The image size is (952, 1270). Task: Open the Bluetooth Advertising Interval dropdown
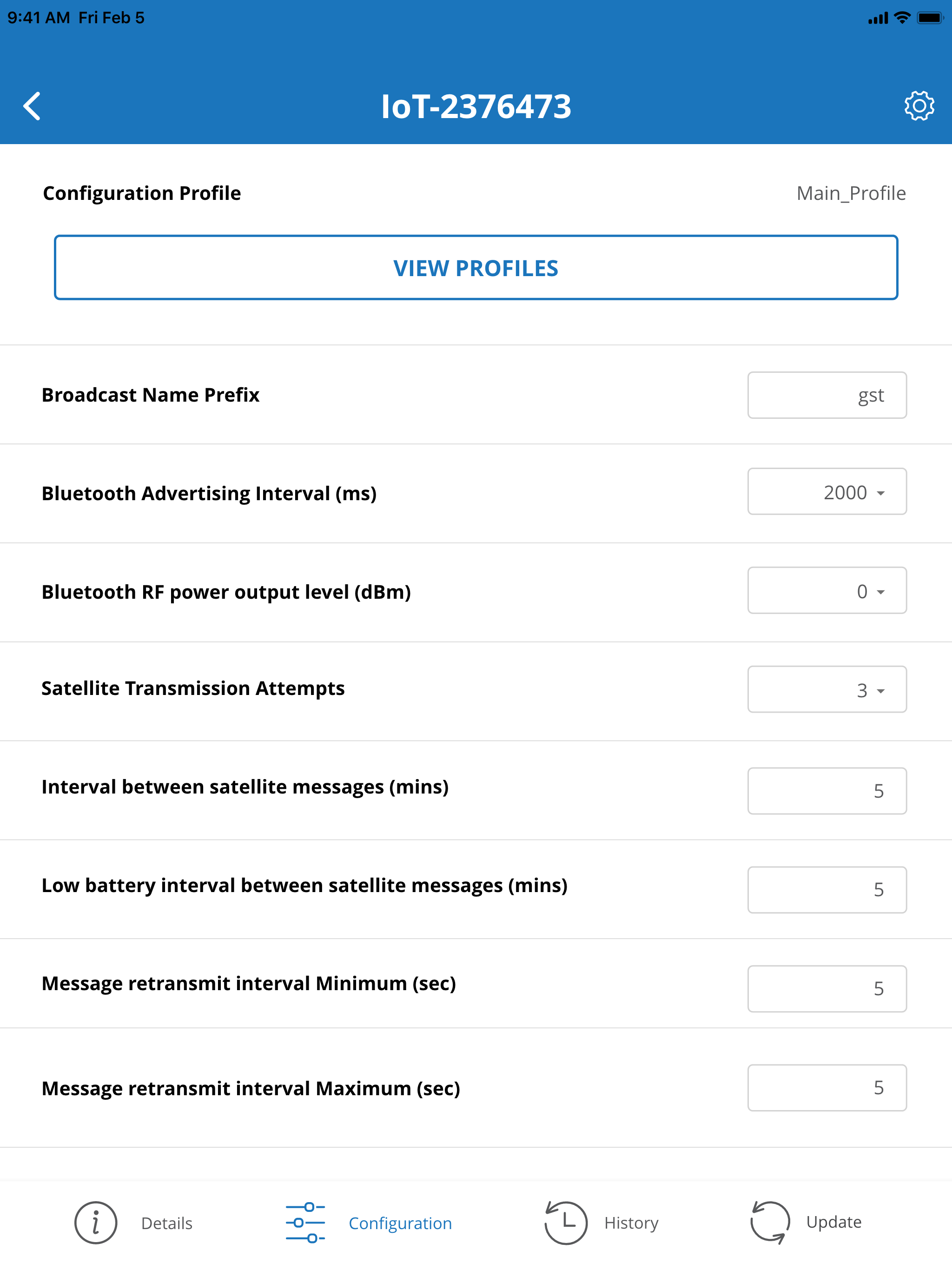827,492
